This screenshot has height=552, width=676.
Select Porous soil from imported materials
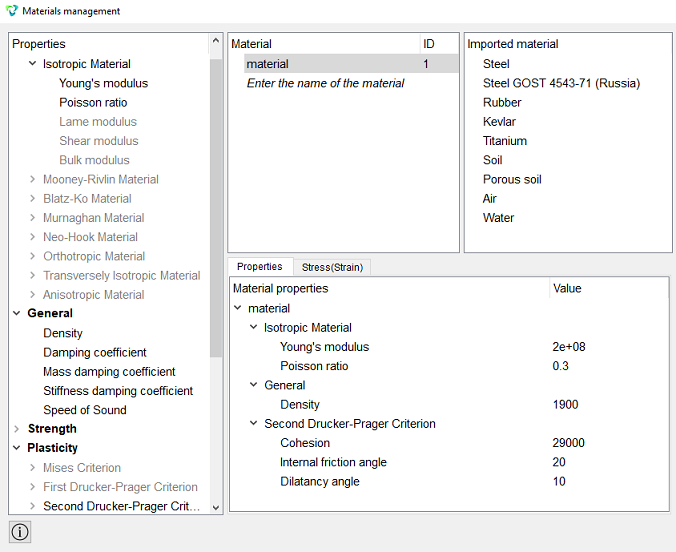[512, 179]
